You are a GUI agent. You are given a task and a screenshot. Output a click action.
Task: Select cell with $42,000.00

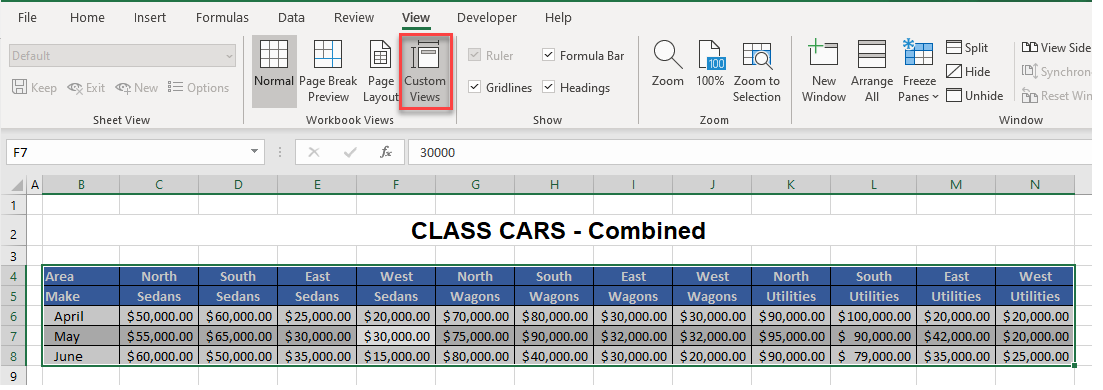point(957,336)
